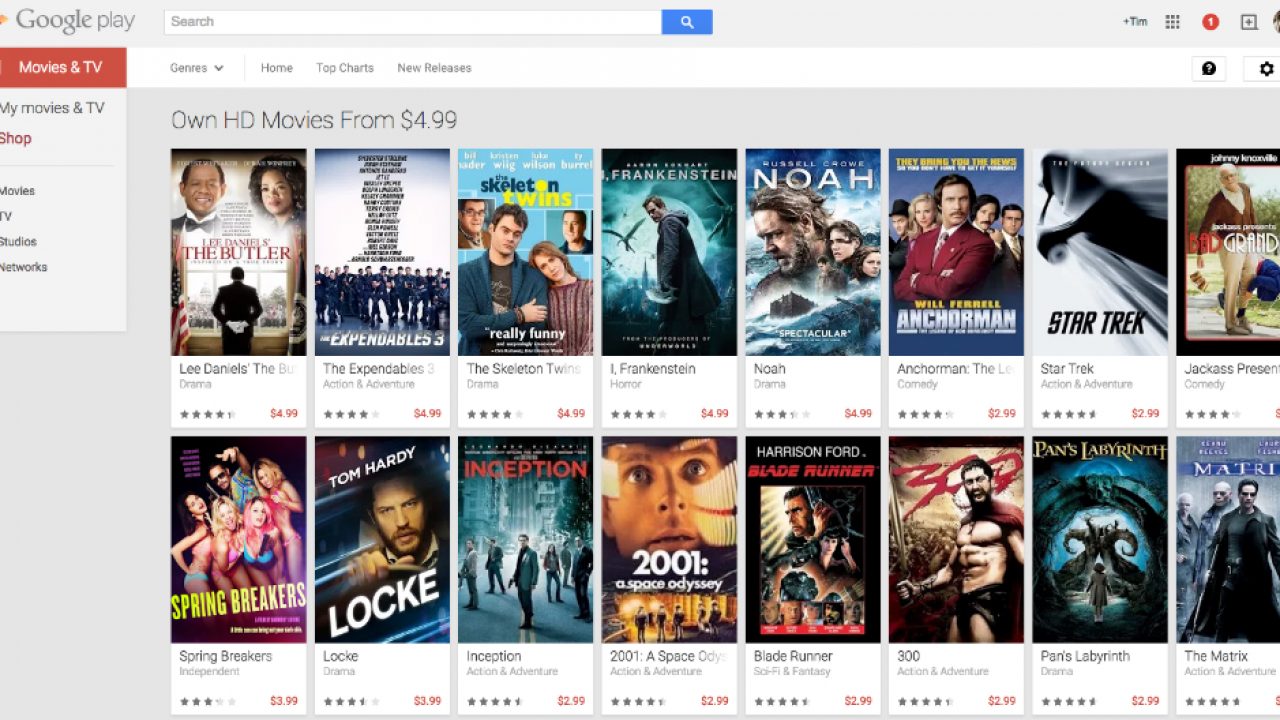Go to New Releases tab

click(434, 68)
